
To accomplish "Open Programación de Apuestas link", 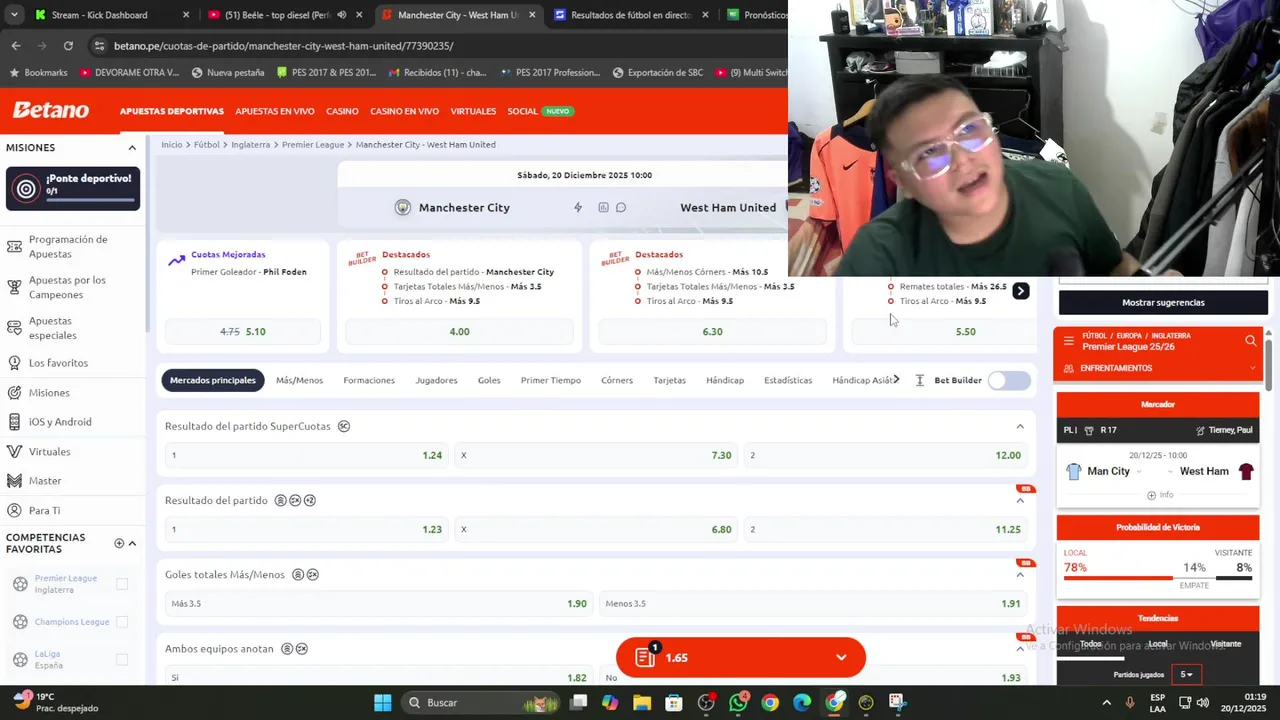I will 68,246.
